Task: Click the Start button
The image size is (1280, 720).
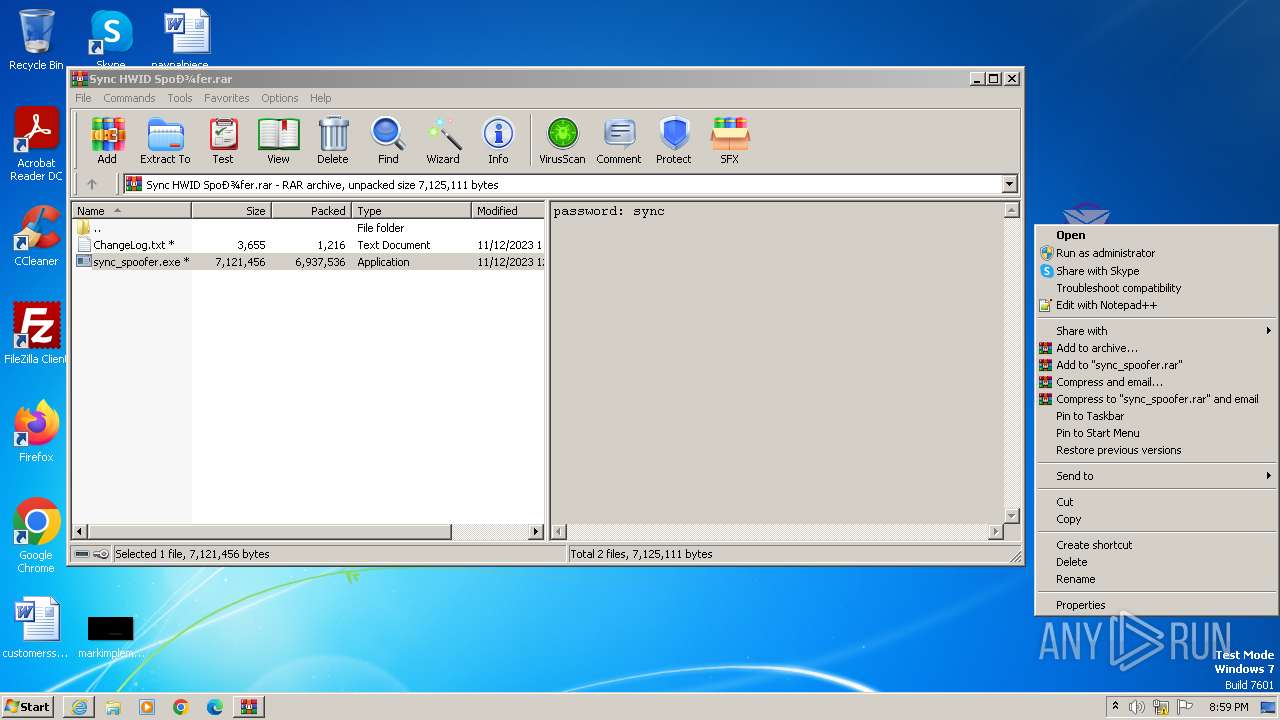Action: pos(28,707)
